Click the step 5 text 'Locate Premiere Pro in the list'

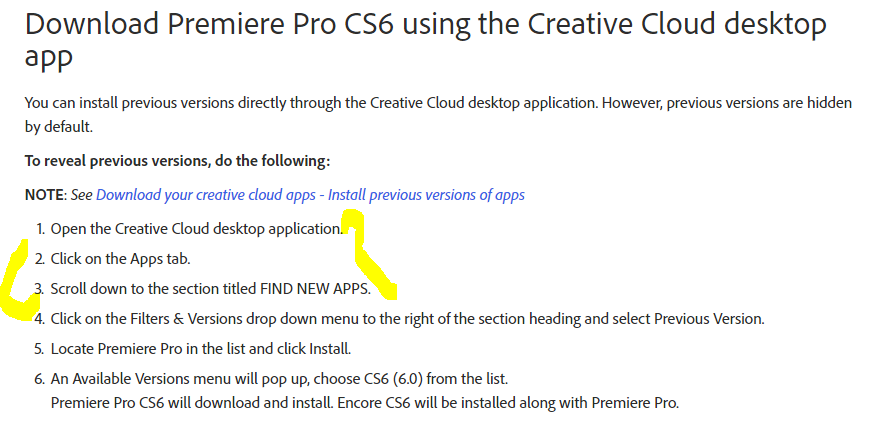[x=201, y=349]
